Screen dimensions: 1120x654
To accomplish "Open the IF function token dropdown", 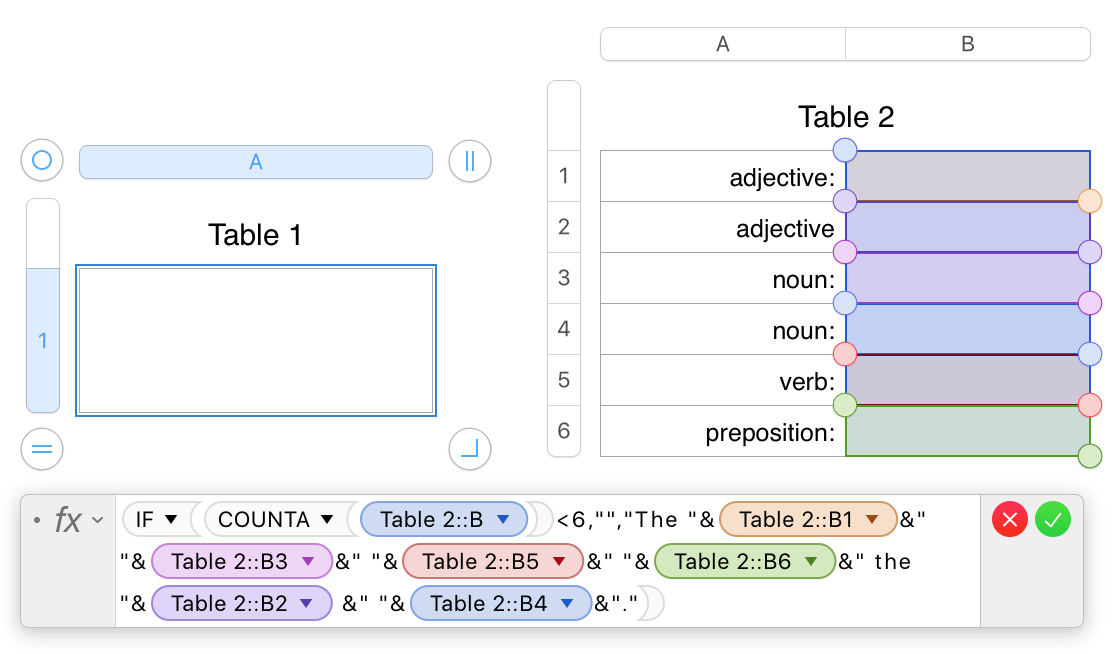I will 170,520.
